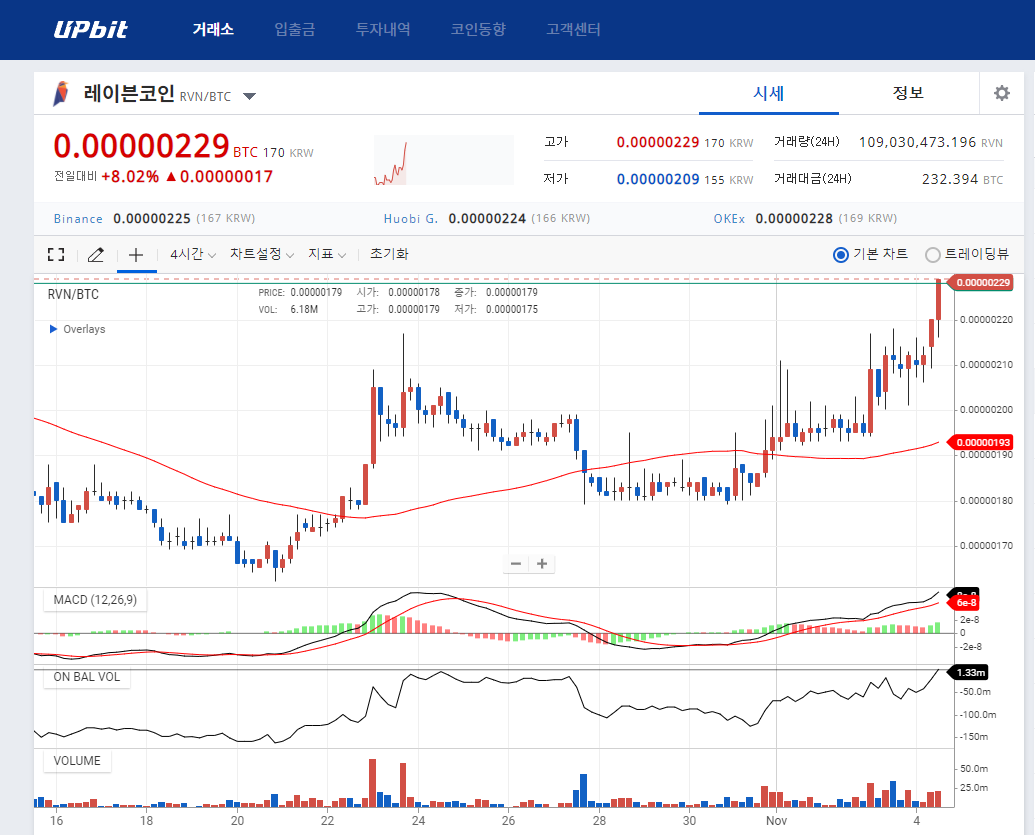Go to 코인동향 menu
Image resolution: width=1035 pixels, height=835 pixels.
(x=478, y=29)
